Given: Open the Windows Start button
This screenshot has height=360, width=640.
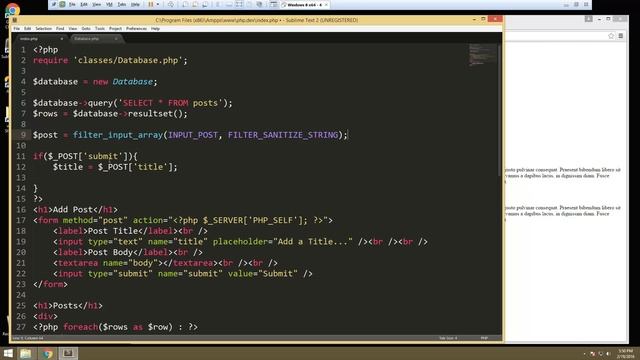Looking at the screenshot, I should pos(8,353).
